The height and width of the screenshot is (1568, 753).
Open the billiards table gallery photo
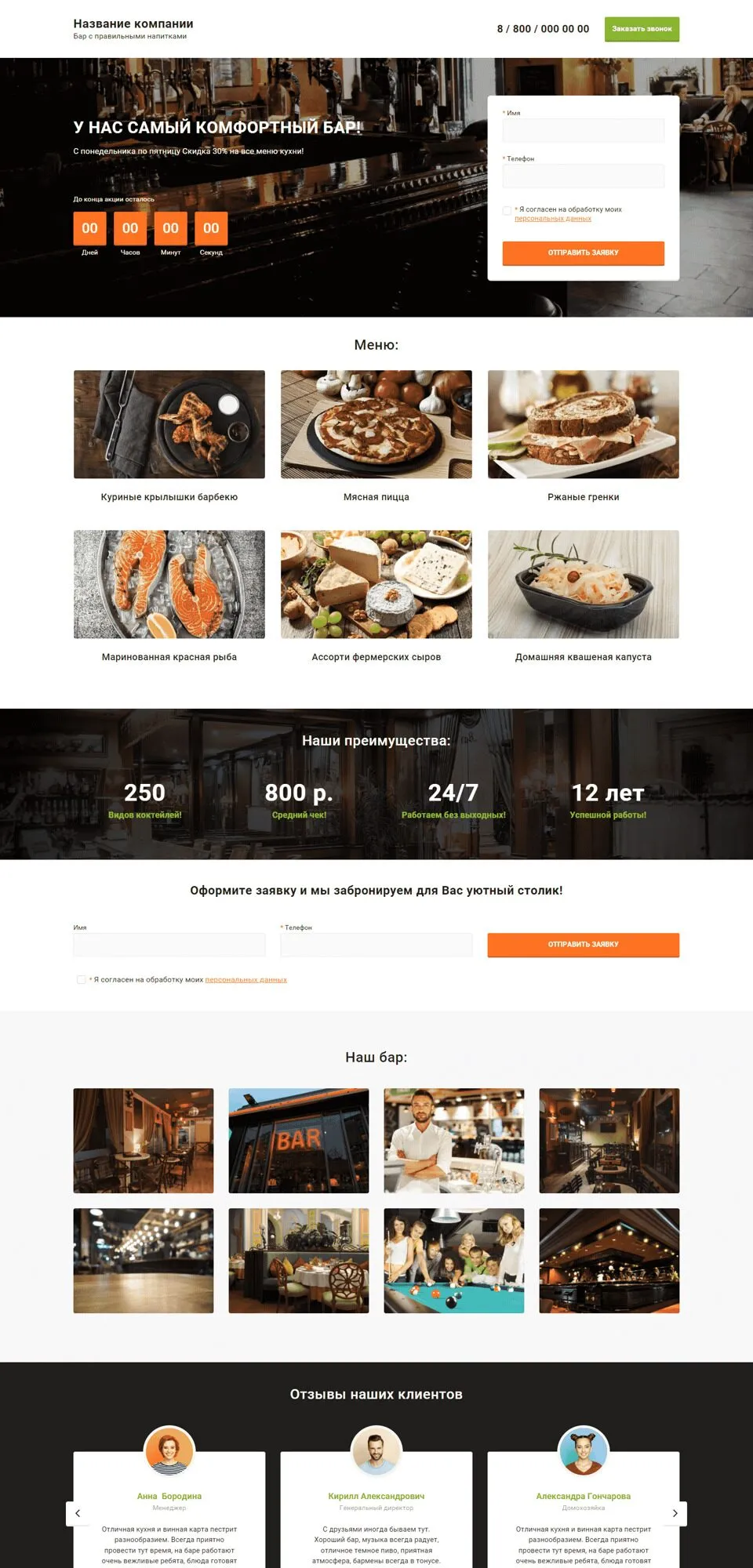(454, 1261)
